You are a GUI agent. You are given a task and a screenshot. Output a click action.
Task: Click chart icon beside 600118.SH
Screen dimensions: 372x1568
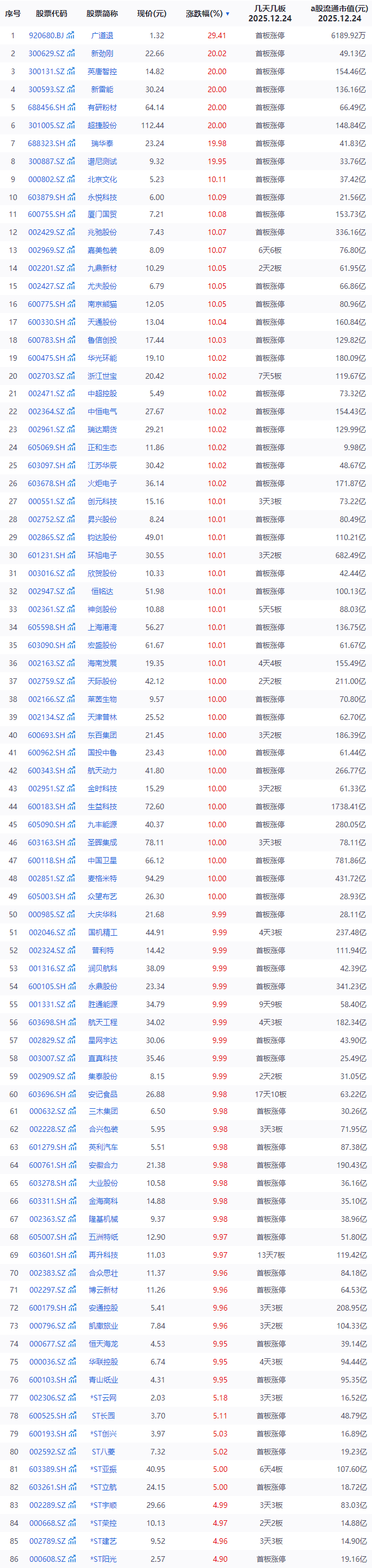tap(72, 860)
